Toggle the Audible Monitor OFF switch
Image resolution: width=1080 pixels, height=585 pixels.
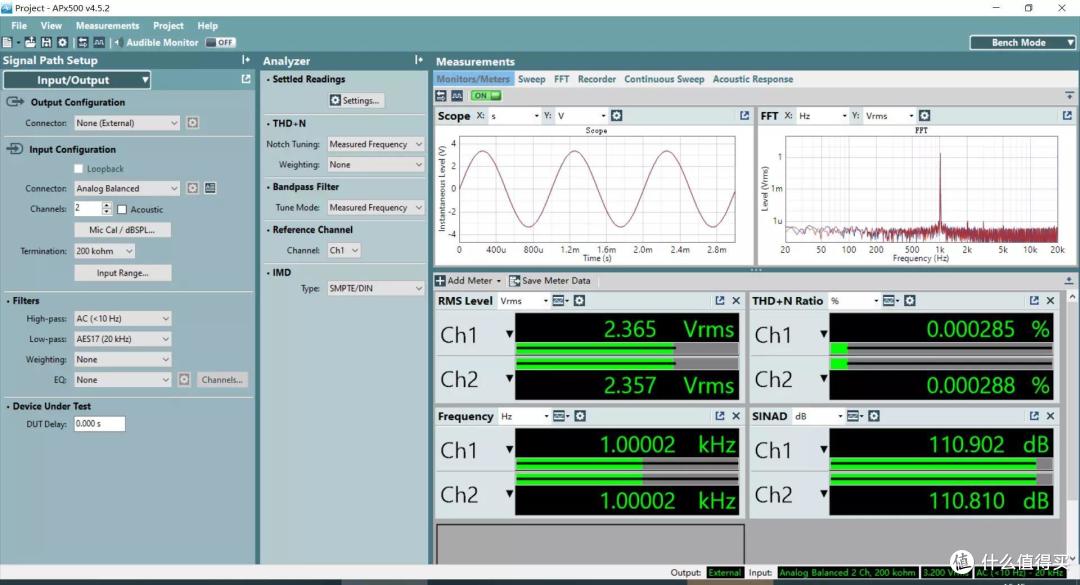click(x=220, y=42)
